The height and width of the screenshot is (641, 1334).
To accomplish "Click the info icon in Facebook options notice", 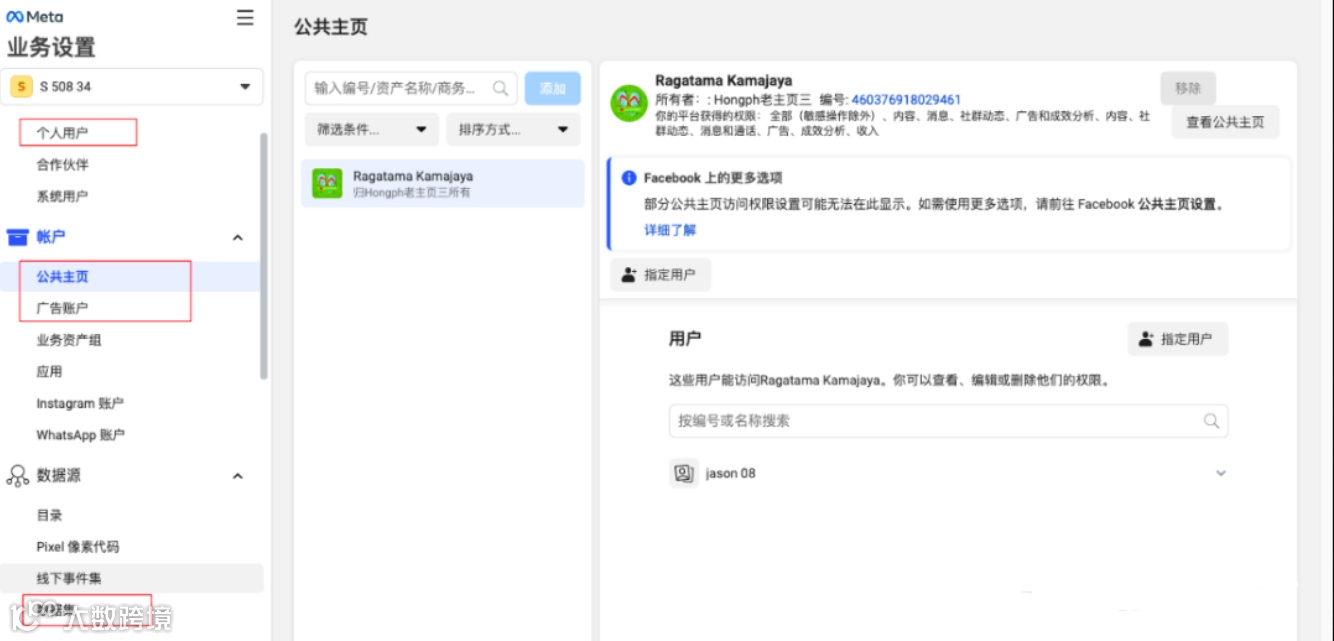I will 629,178.
